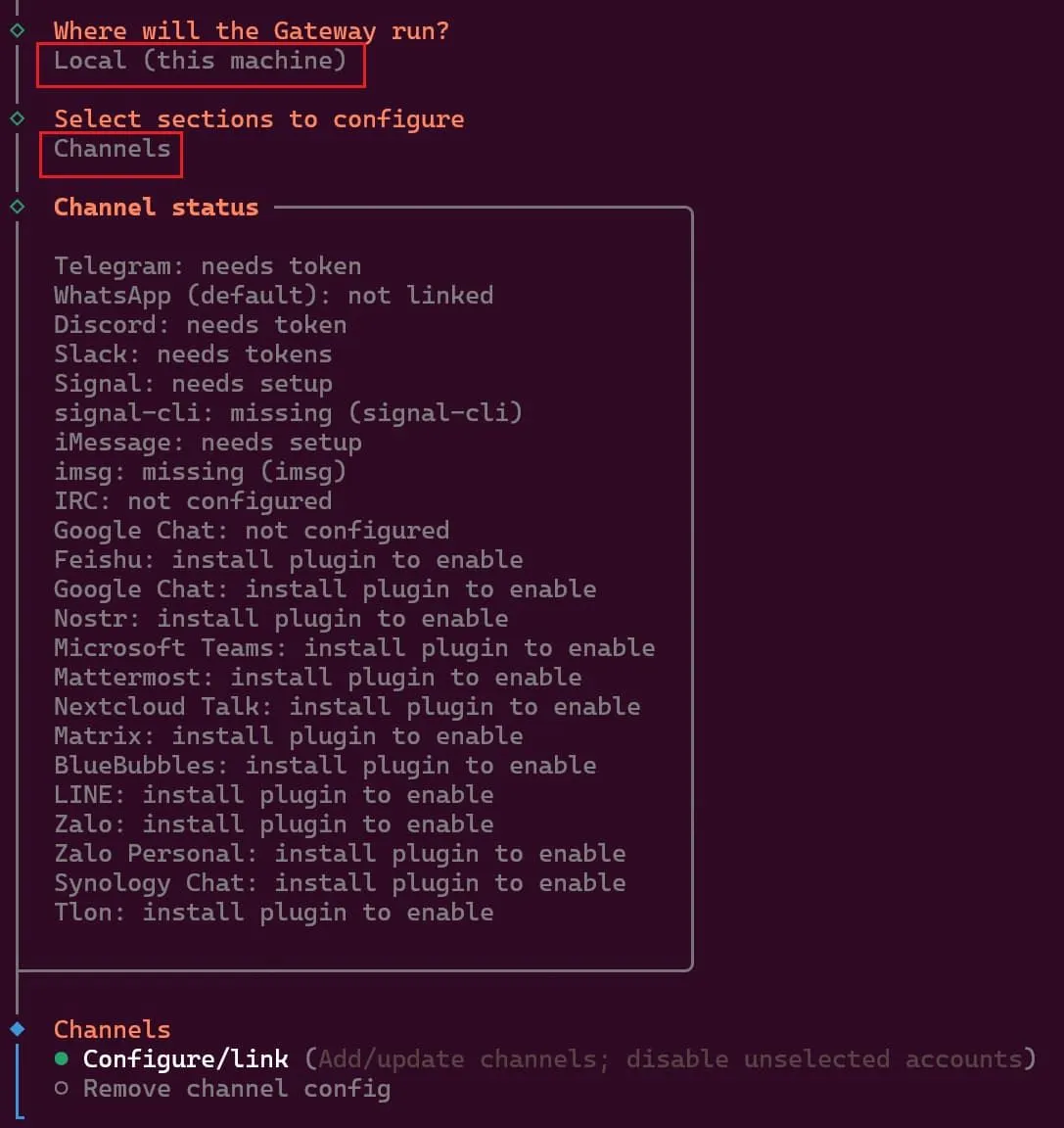Image resolution: width=1064 pixels, height=1128 pixels.
Task: Expand the "Channel status" panel
Action: [156, 207]
